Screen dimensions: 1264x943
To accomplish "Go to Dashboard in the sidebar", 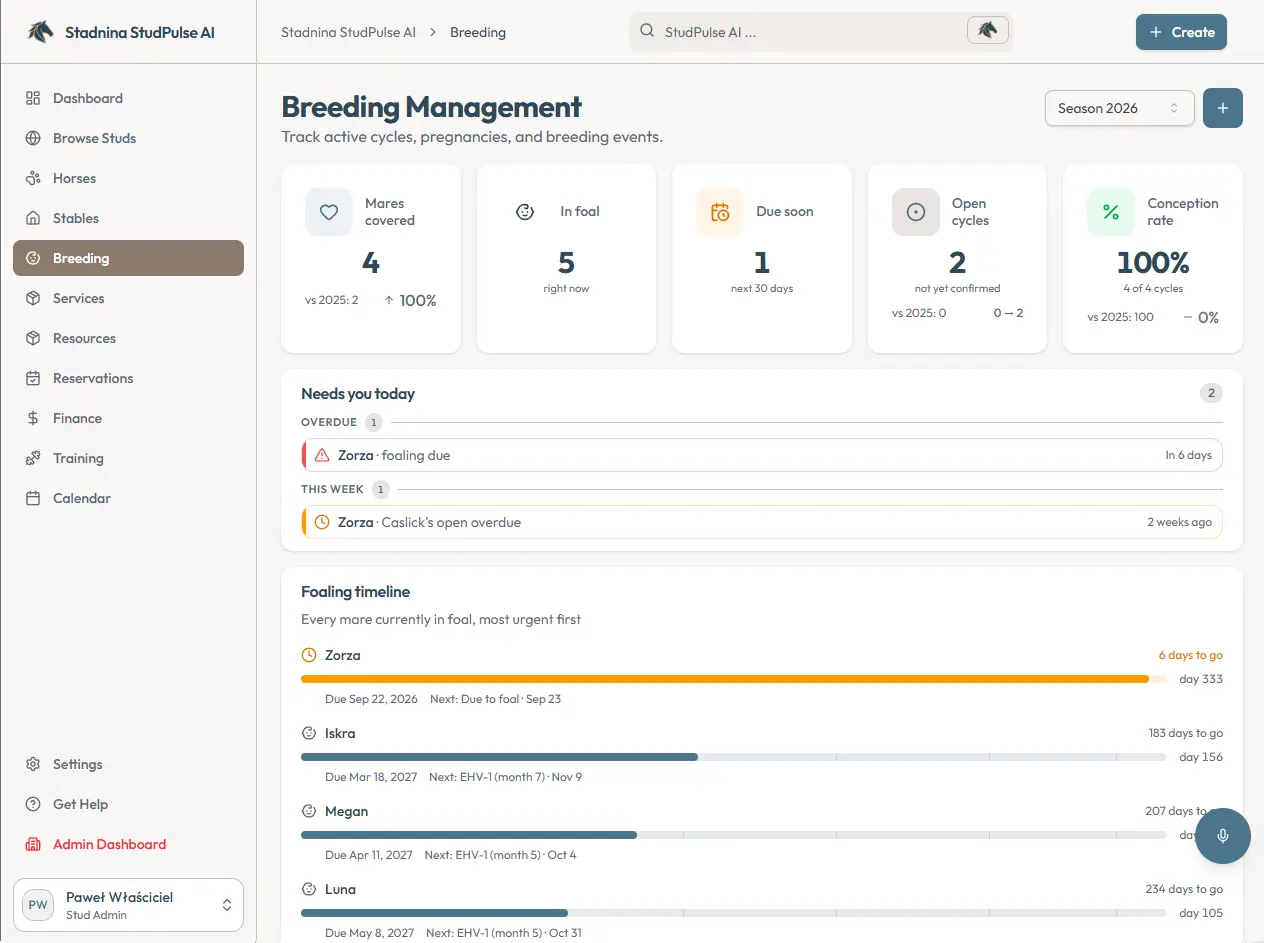I will point(128,98).
